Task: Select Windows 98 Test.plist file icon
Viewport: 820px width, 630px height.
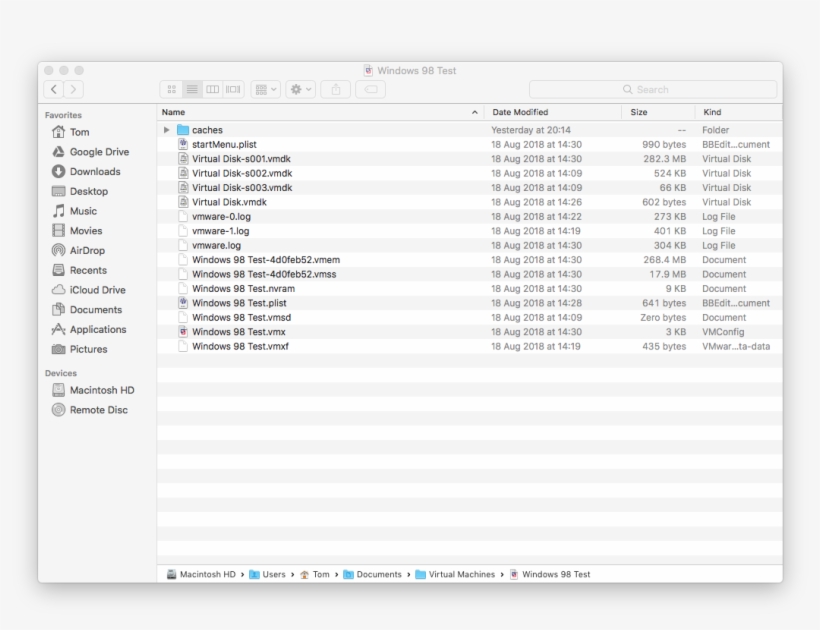Action: click(183, 303)
